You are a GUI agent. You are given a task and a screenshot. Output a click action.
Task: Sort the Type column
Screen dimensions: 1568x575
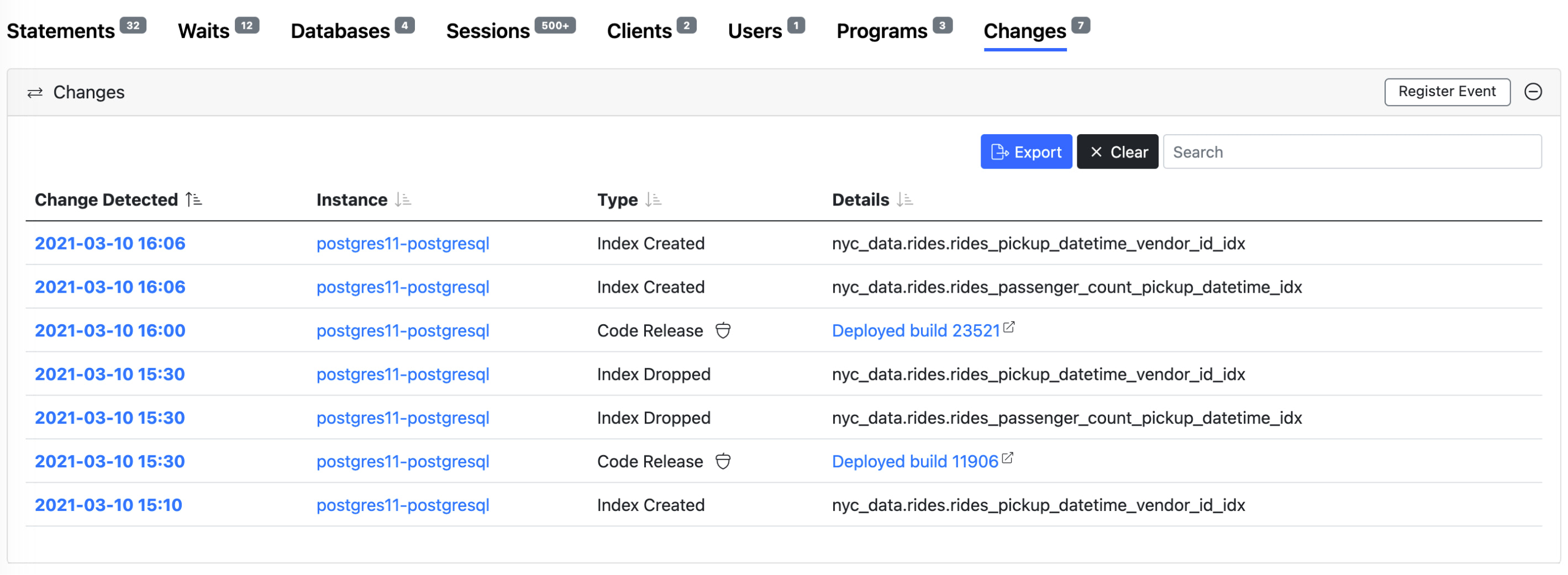click(653, 199)
